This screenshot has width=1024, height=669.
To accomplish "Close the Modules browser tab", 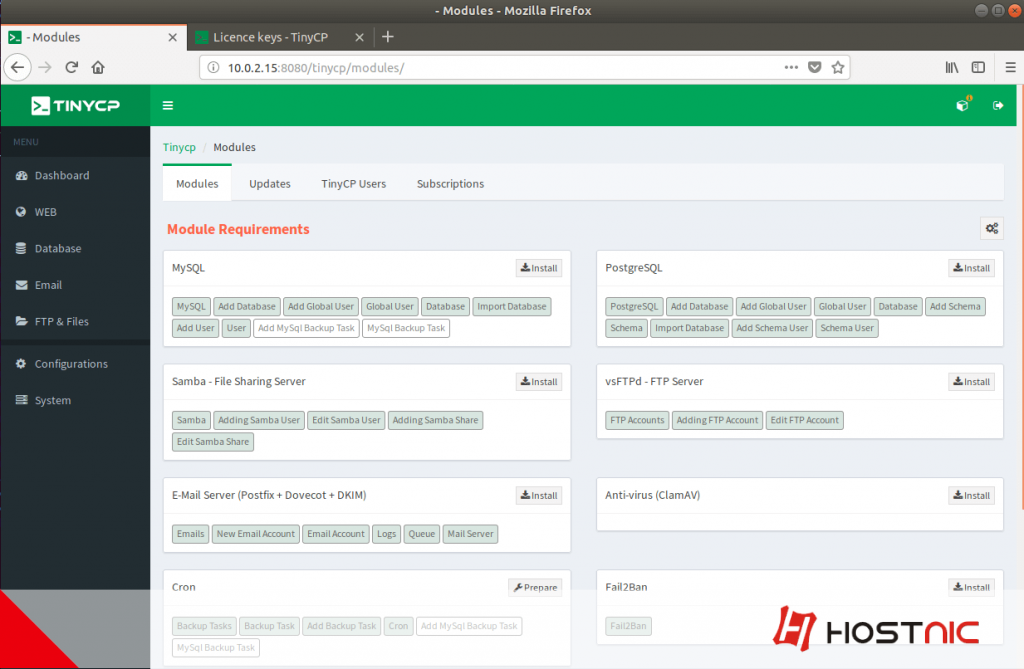I will click(172, 38).
